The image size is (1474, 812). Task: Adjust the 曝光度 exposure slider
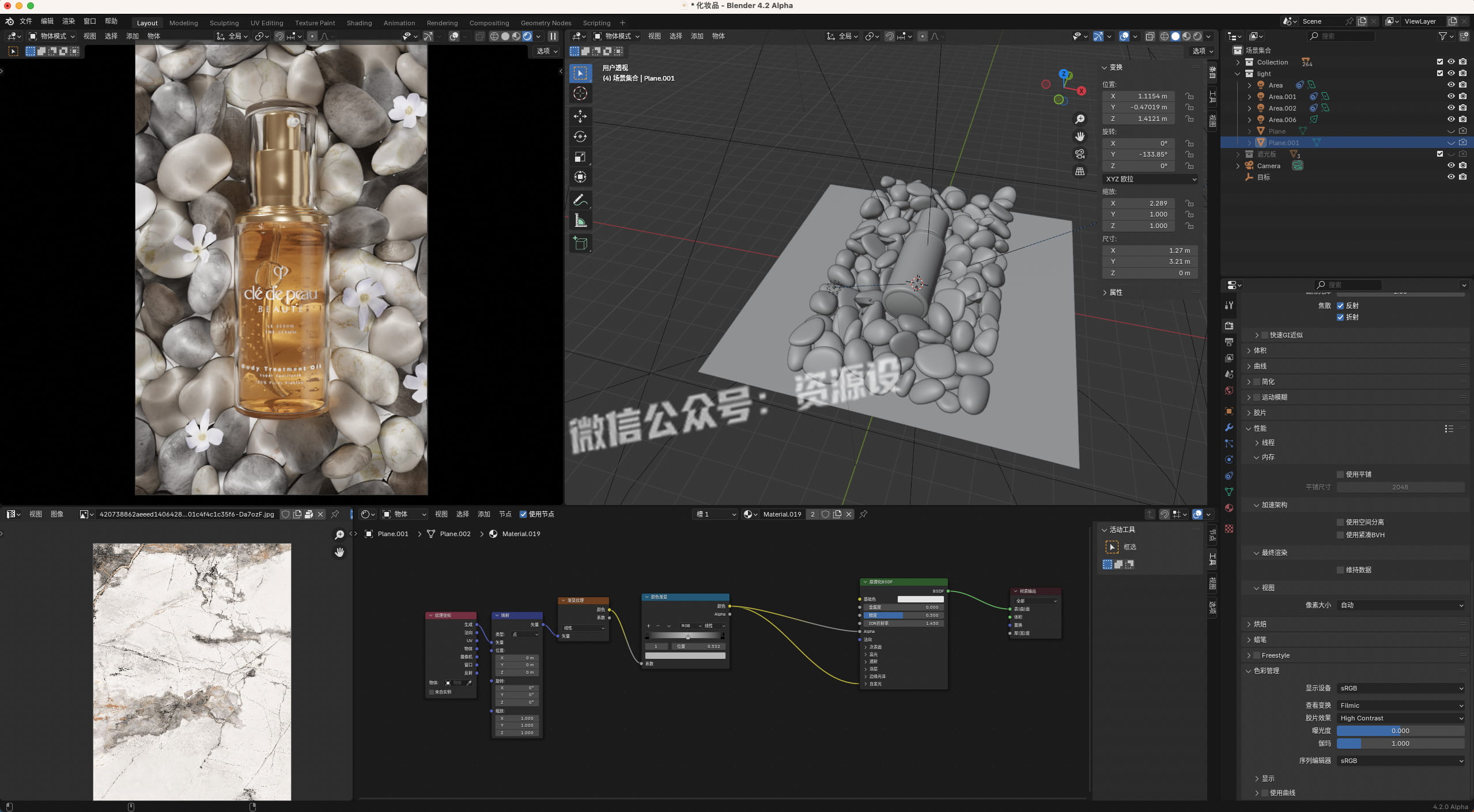click(x=1400, y=730)
